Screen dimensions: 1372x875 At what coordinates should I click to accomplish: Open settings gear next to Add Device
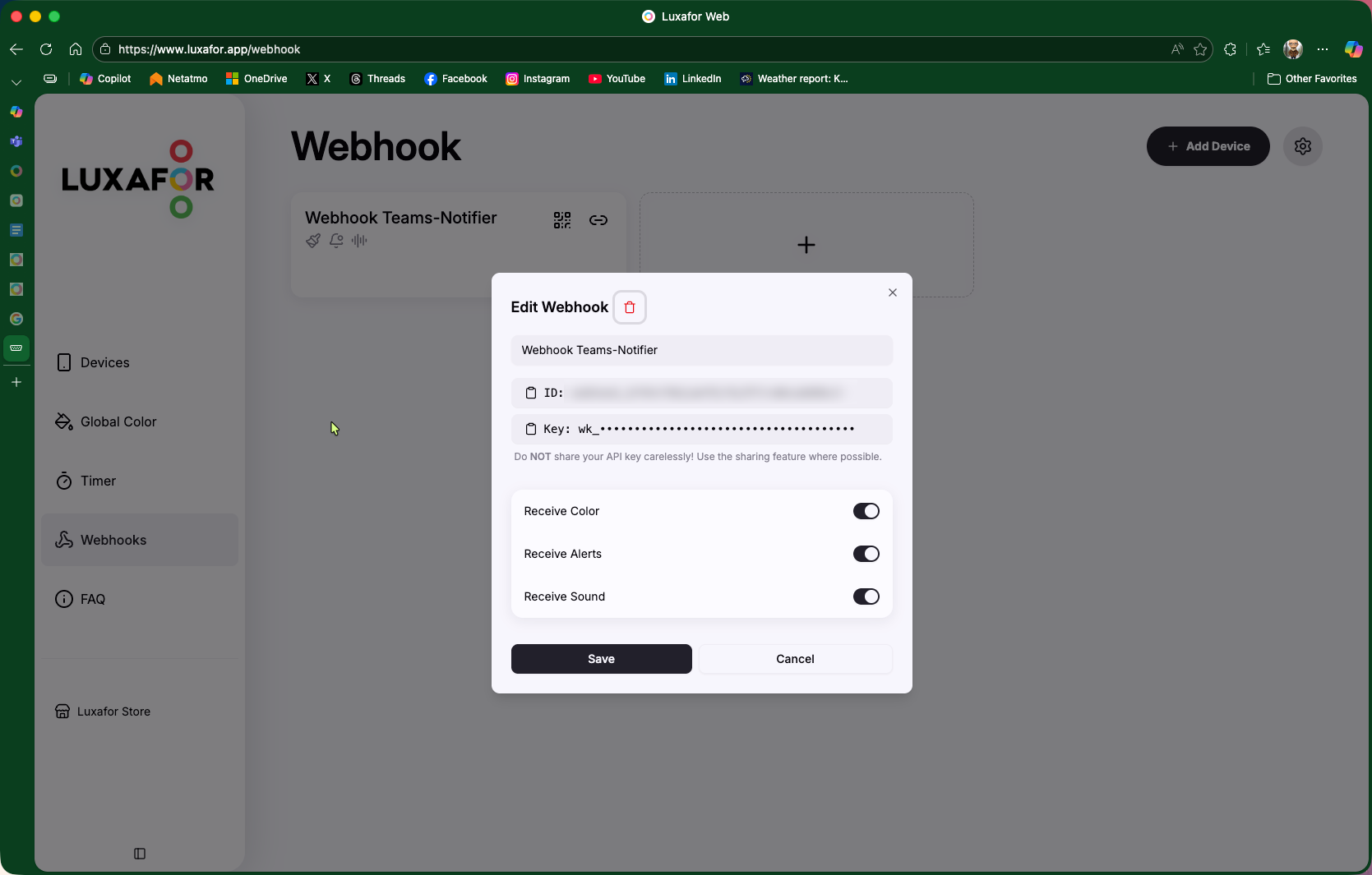(1302, 146)
